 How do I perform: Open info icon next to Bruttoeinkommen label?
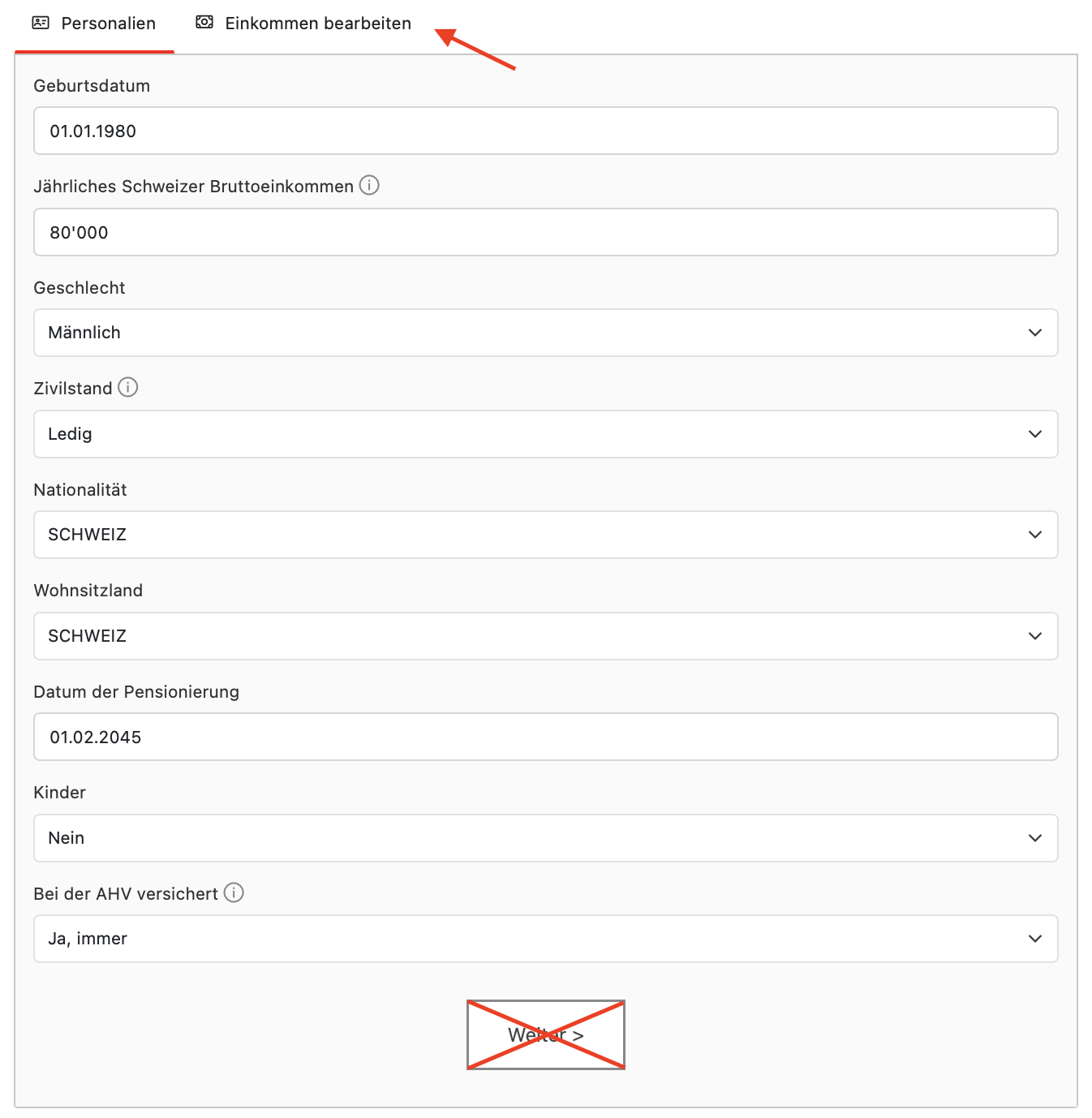pos(369,186)
